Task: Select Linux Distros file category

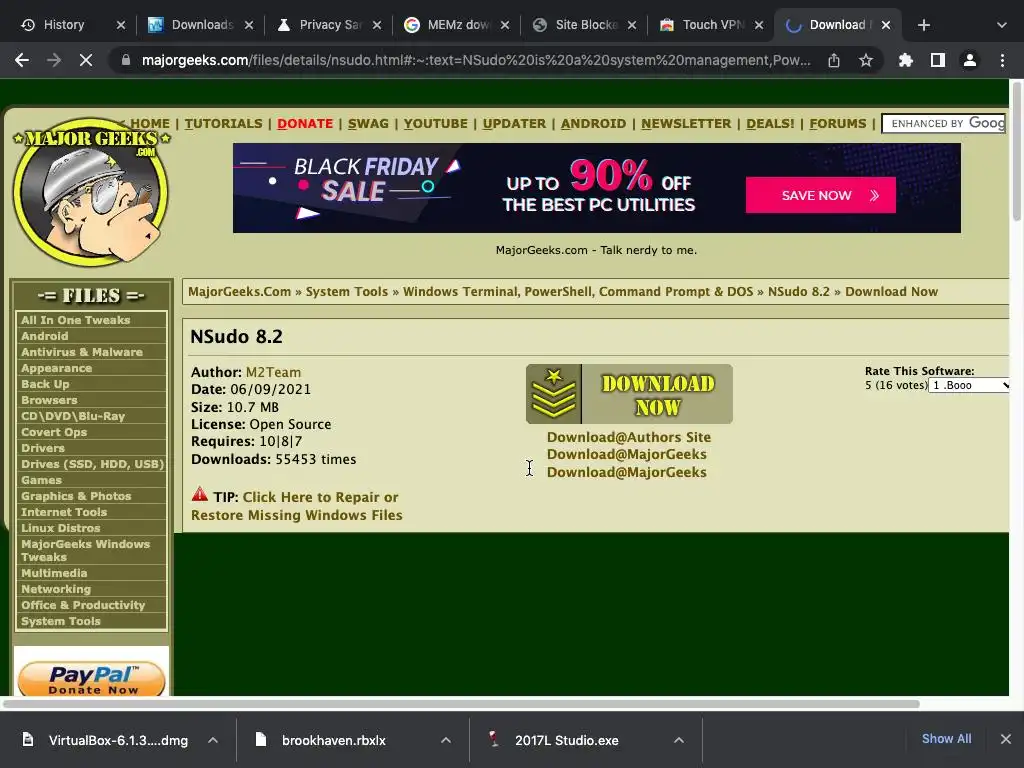Action: 60,528
